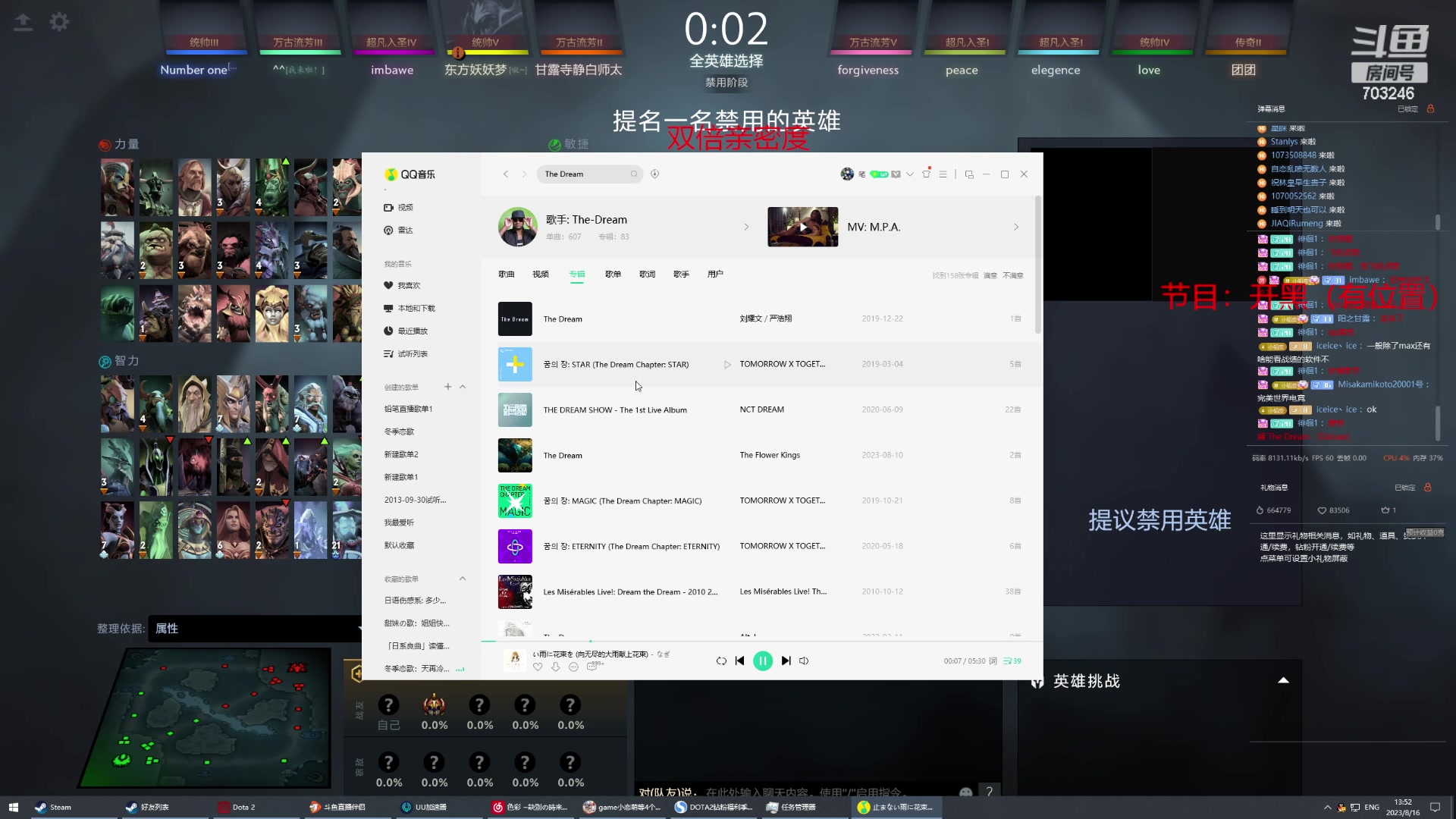This screenshot has width=1456, height=819.
Task: Open the 我最爱听 playlist
Action: pyautogui.click(x=399, y=522)
